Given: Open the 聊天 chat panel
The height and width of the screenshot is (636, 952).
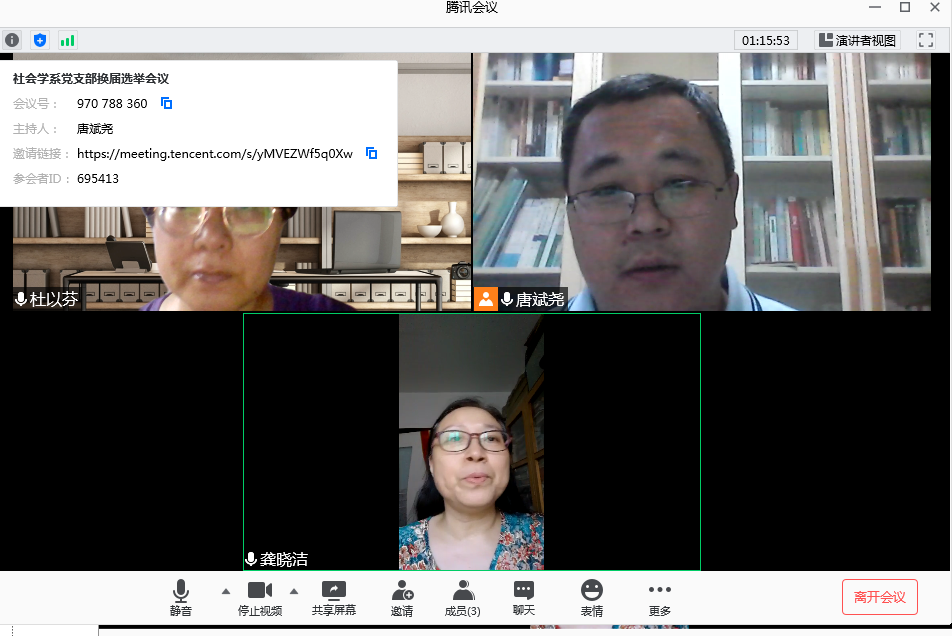Looking at the screenshot, I should [x=524, y=598].
